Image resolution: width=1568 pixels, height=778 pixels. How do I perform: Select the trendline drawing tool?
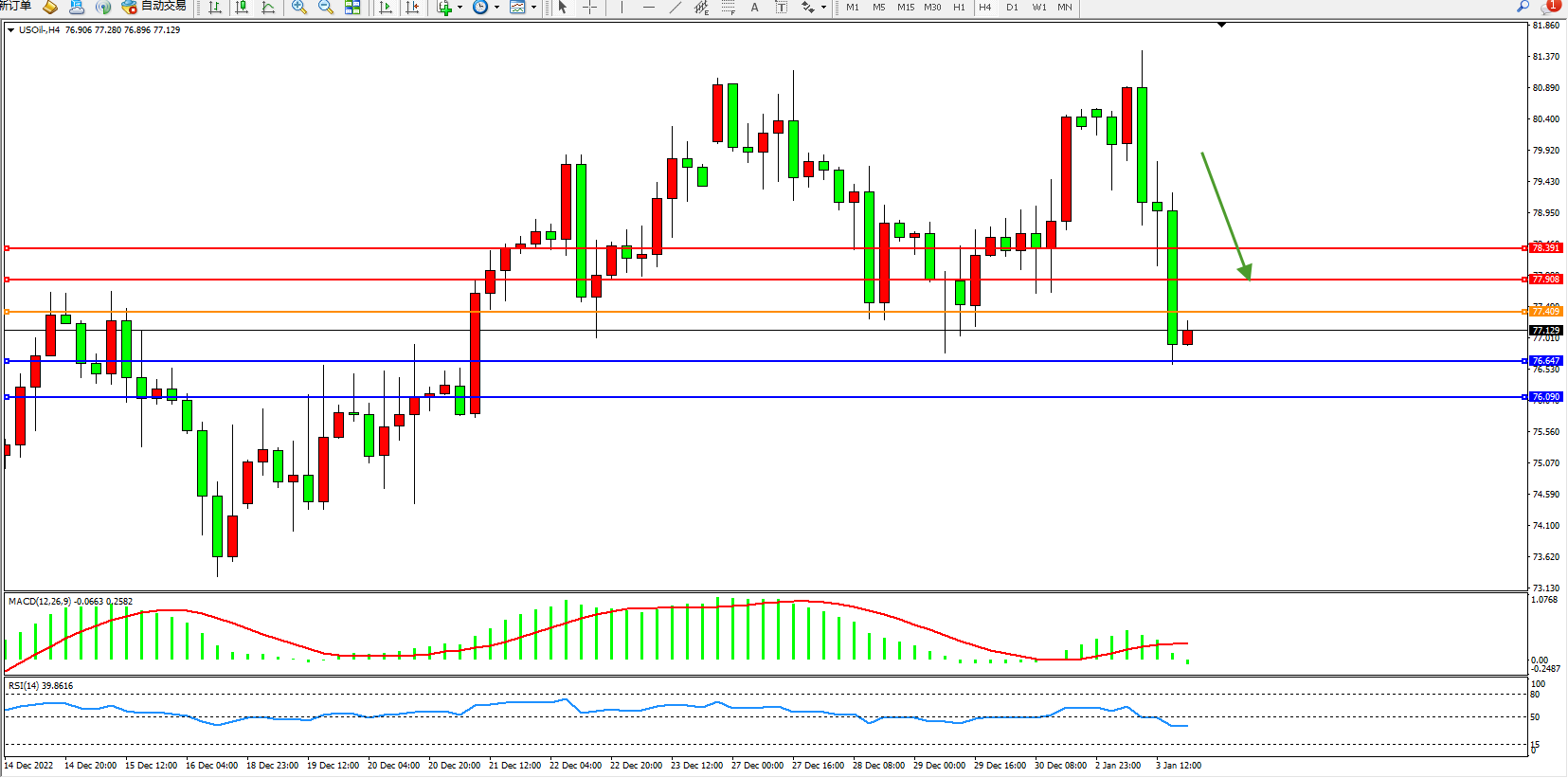[x=675, y=8]
